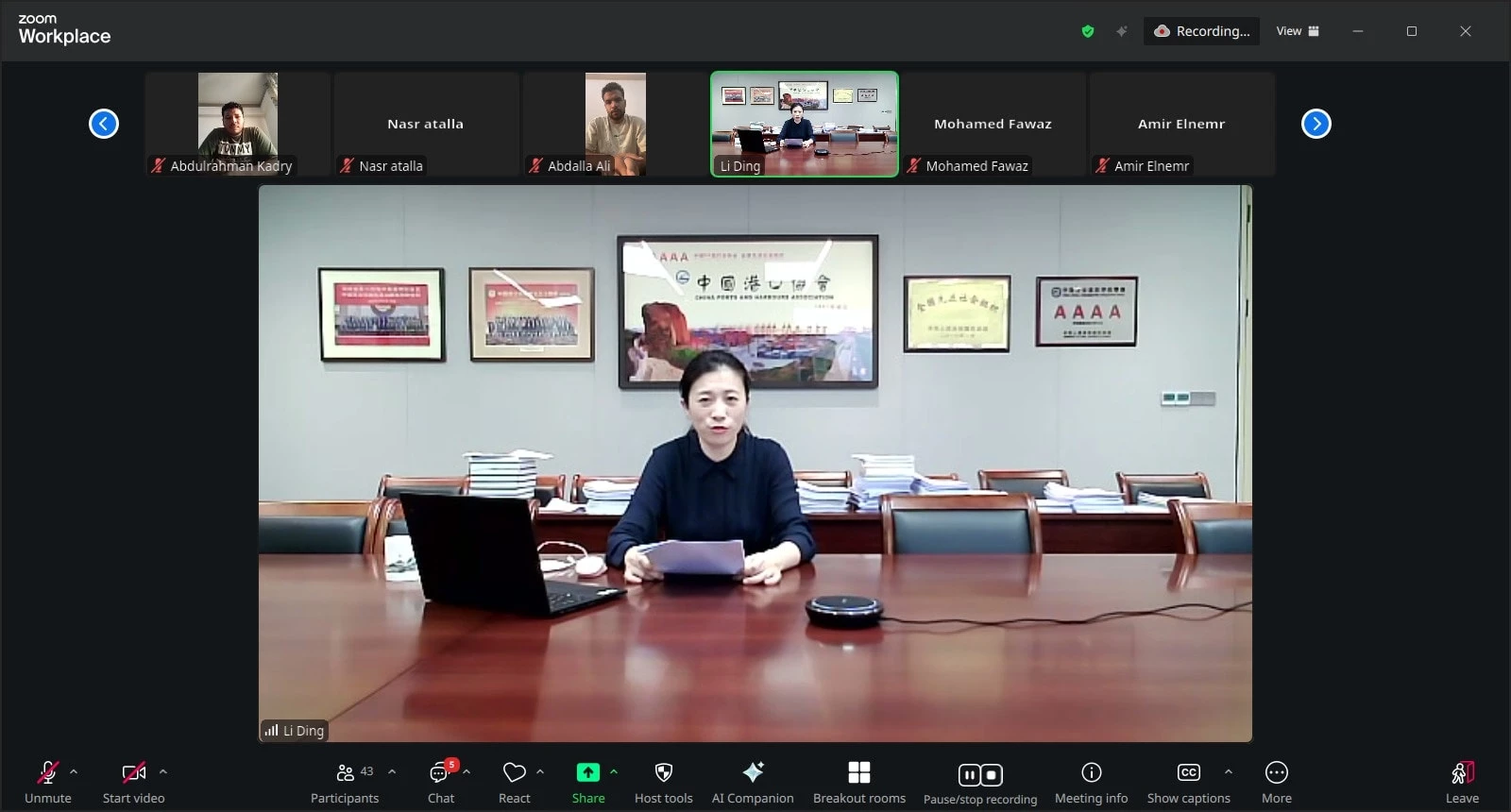Leave the meeting
The image size is (1511, 812).
[1461, 783]
